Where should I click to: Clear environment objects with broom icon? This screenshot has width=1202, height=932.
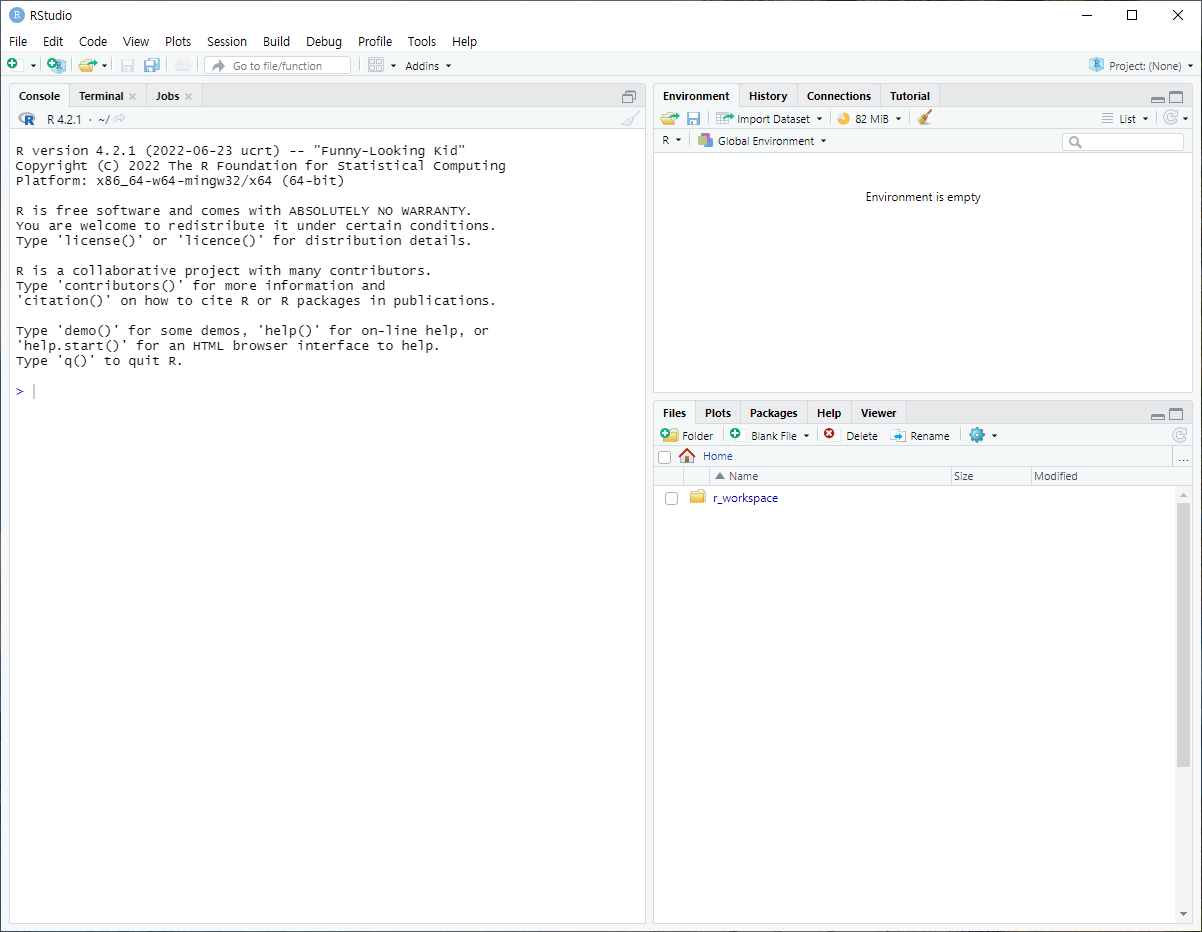pyautogui.click(x=925, y=118)
